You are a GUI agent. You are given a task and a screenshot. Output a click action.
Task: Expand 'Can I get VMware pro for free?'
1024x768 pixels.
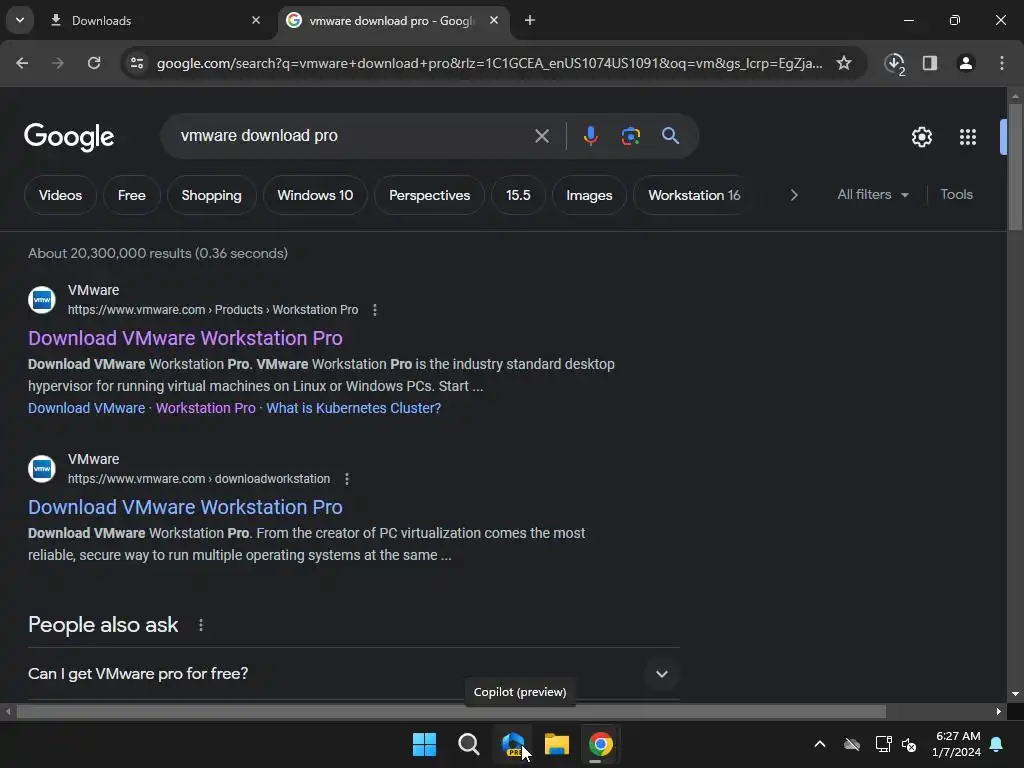tap(354, 674)
